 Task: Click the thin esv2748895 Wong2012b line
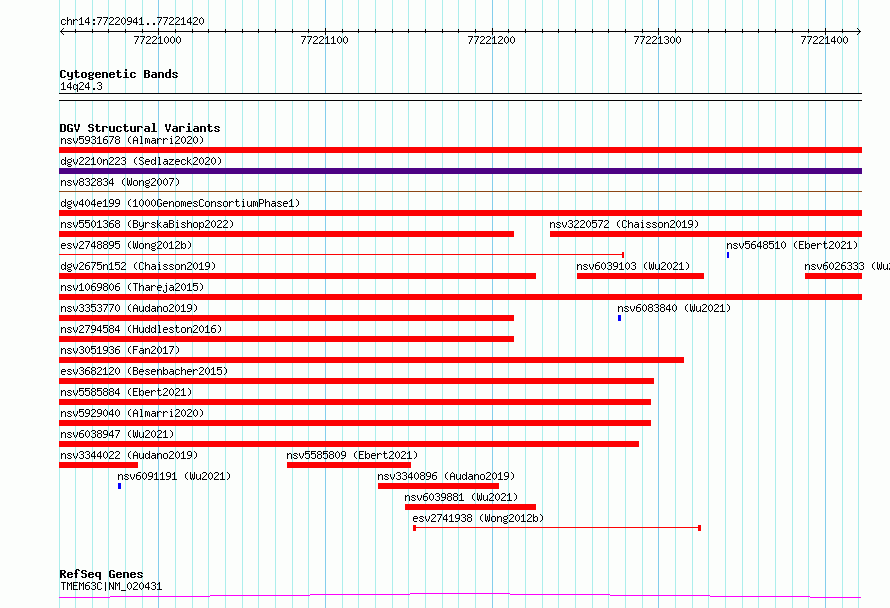tap(342, 255)
